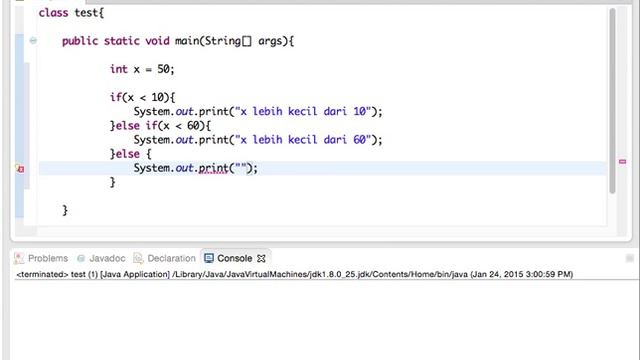Click the Javadoc at-sign icon
The image size is (640, 360).
81,258
